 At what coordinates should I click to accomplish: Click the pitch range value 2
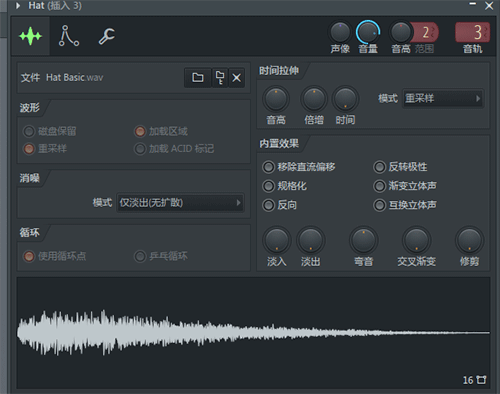[426, 32]
